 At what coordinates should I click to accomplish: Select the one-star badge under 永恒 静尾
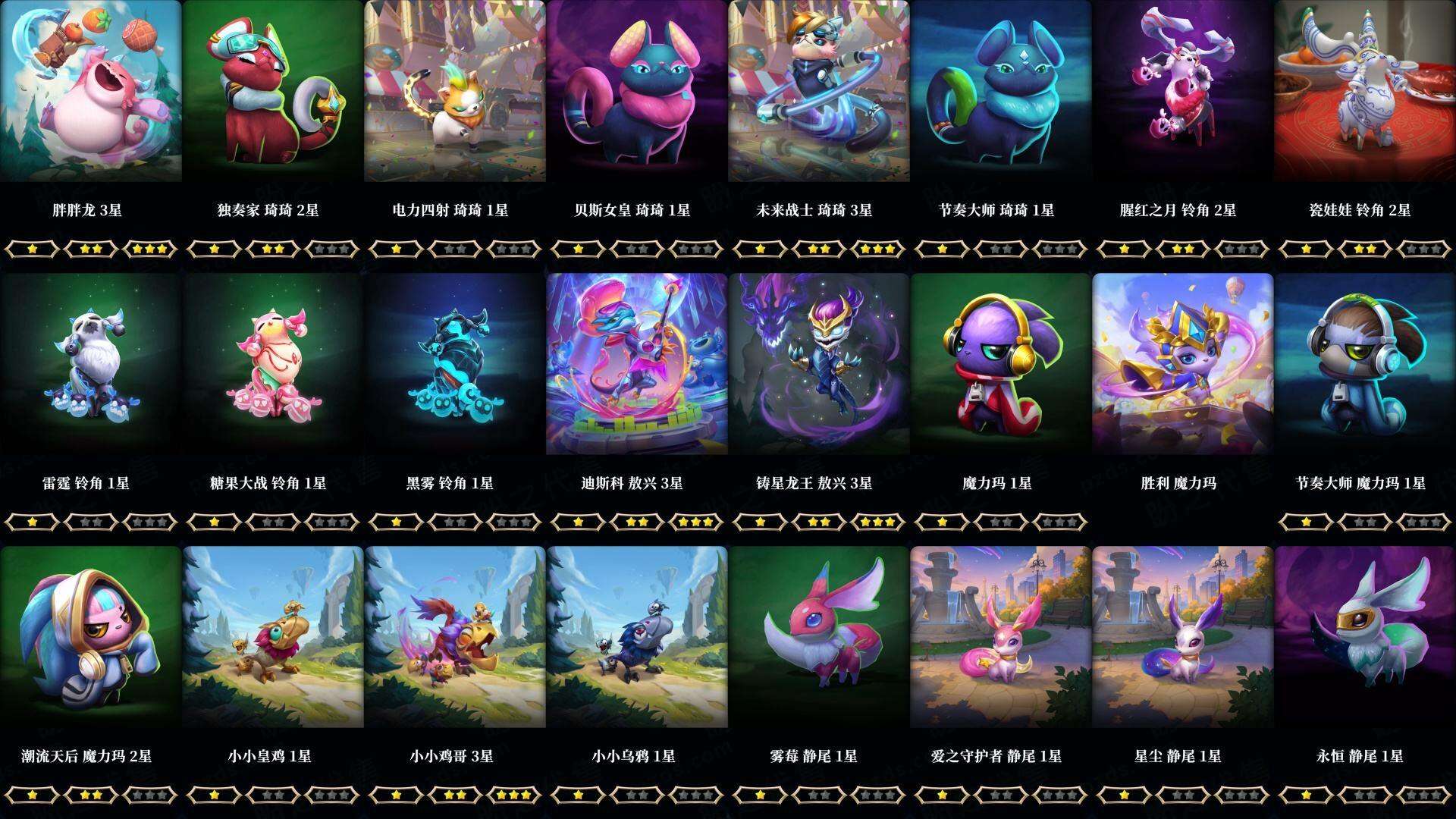1306,795
